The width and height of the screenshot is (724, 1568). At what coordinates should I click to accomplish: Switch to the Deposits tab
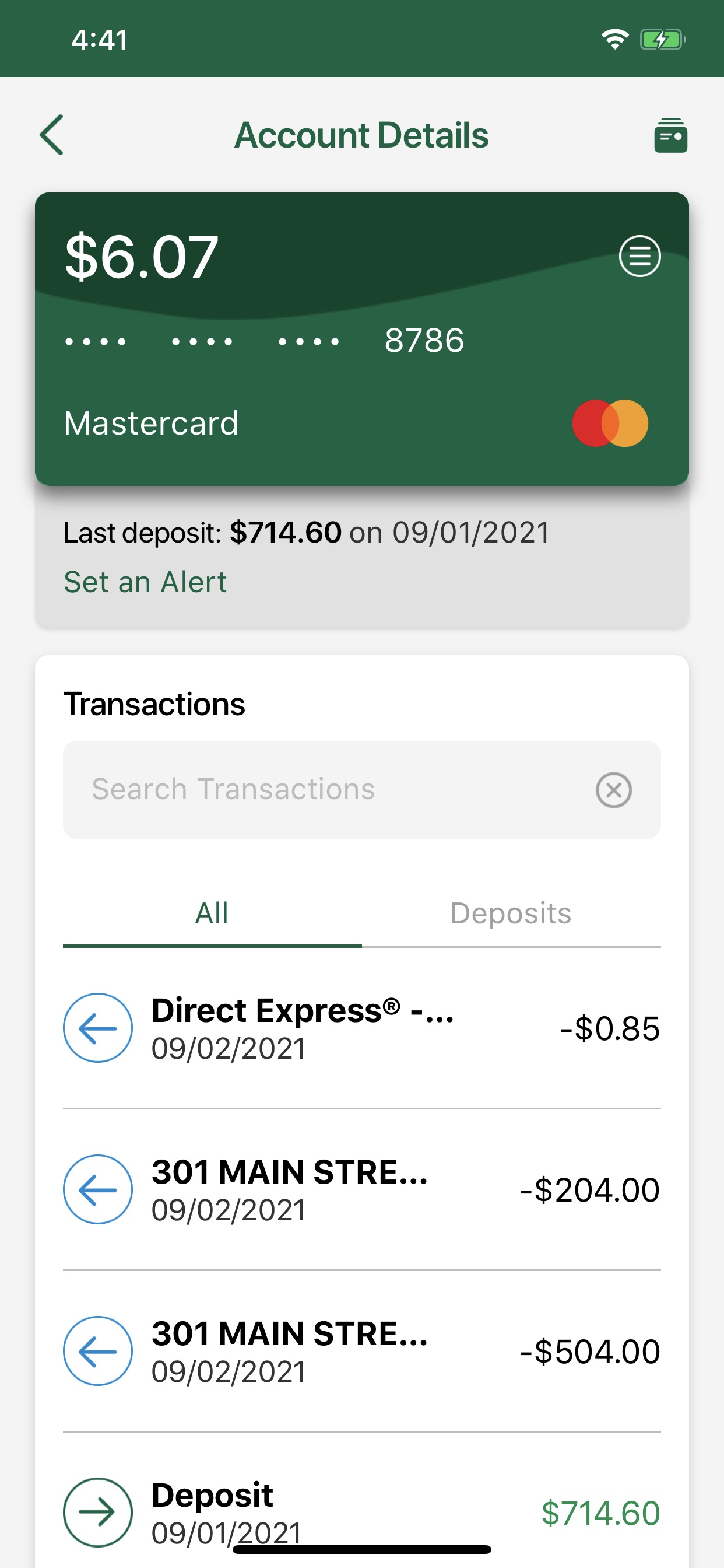pyautogui.click(x=511, y=914)
